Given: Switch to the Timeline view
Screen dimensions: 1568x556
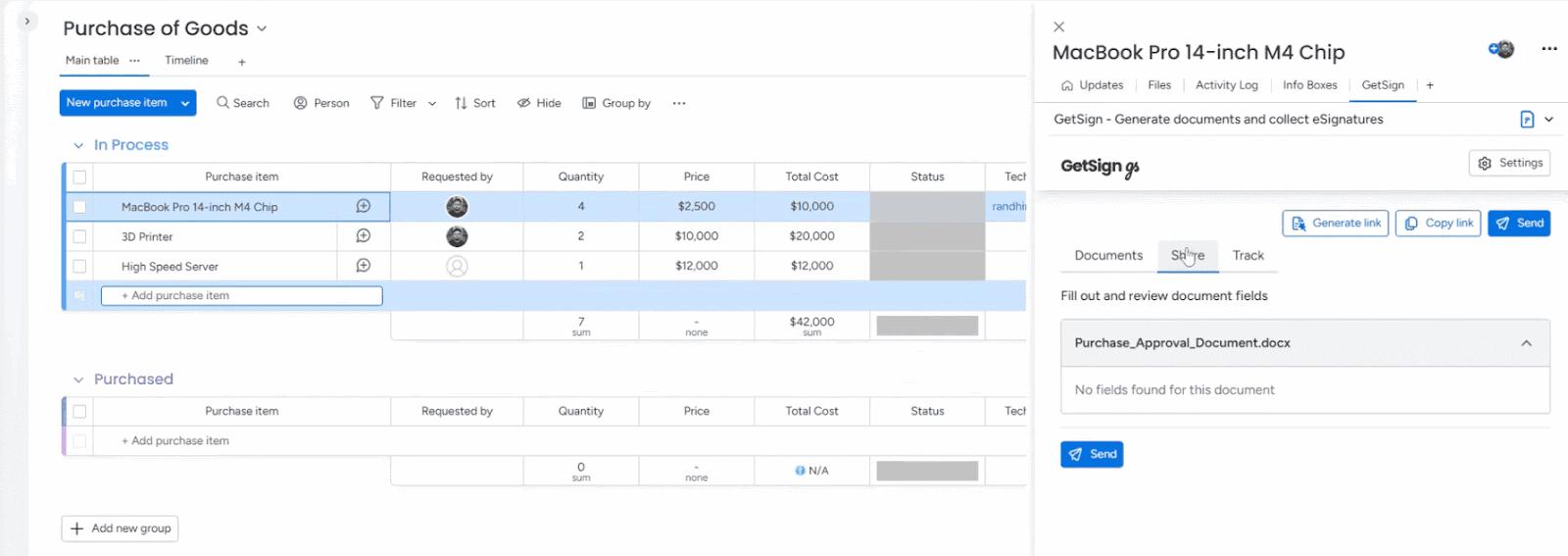Looking at the screenshot, I should coord(186,61).
